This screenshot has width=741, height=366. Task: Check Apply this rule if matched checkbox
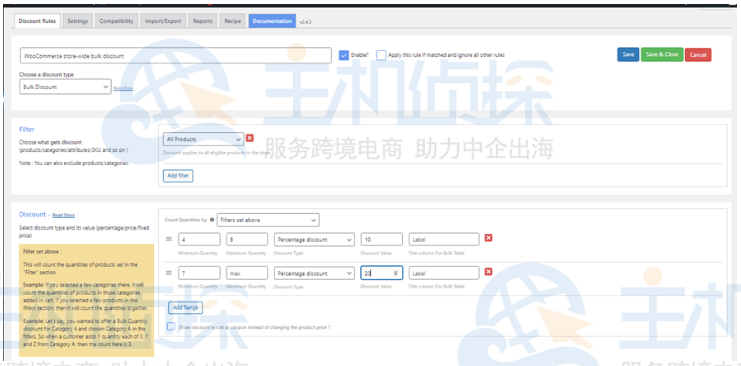[x=381, y=55]
